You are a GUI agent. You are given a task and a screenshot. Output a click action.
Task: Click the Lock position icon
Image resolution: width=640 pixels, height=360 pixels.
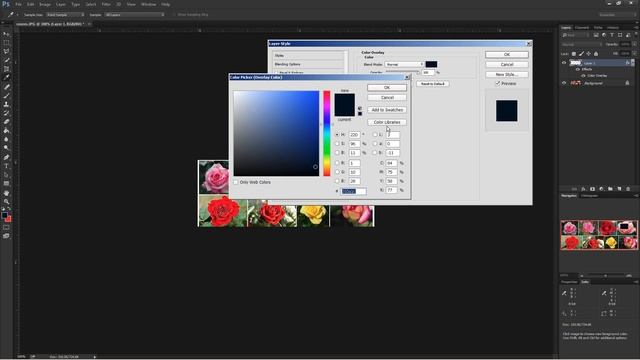click(589, 53)
